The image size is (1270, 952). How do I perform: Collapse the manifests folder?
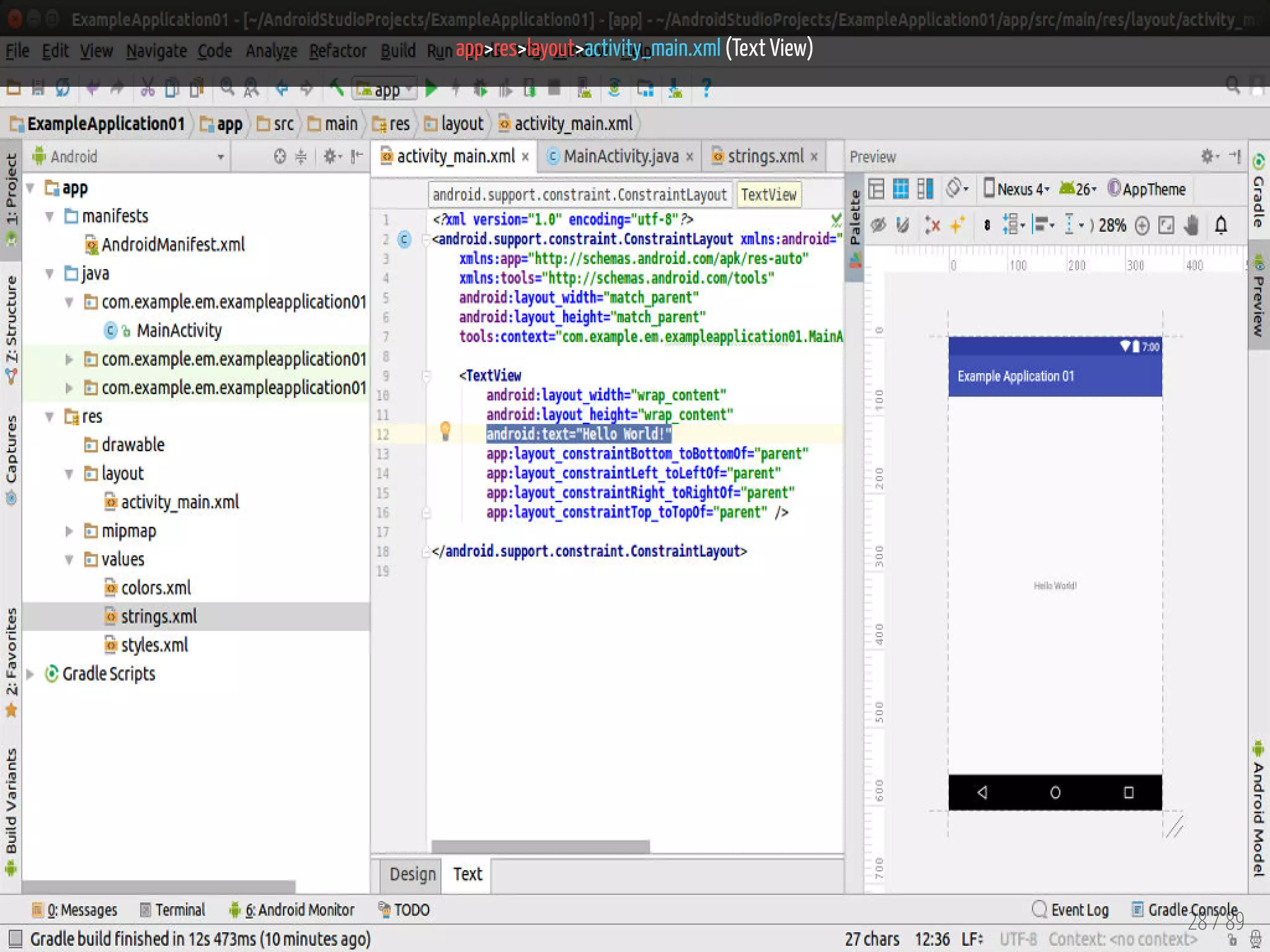50,216
